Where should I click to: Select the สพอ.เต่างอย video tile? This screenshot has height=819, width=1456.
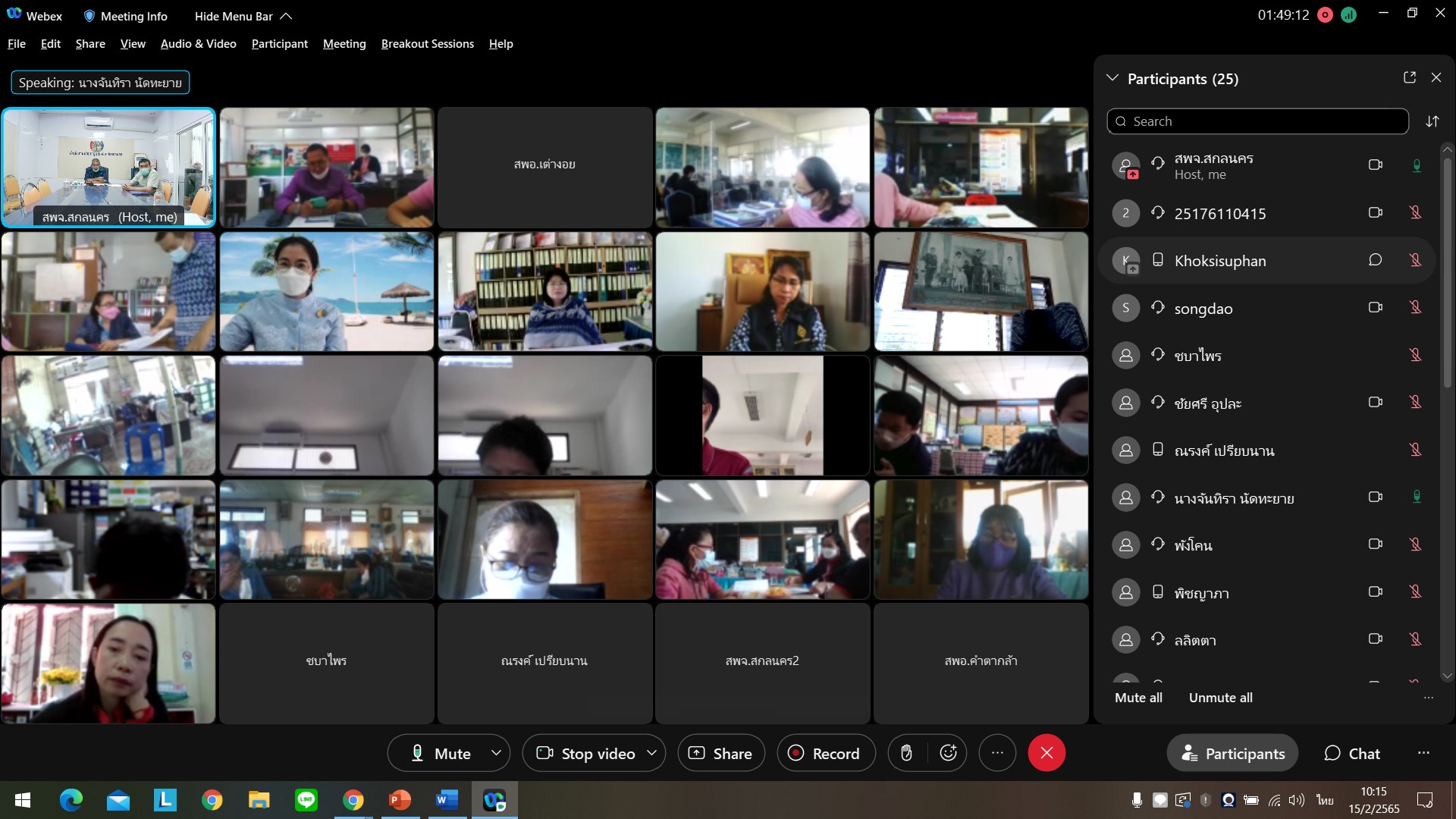[x=544, y=167]
